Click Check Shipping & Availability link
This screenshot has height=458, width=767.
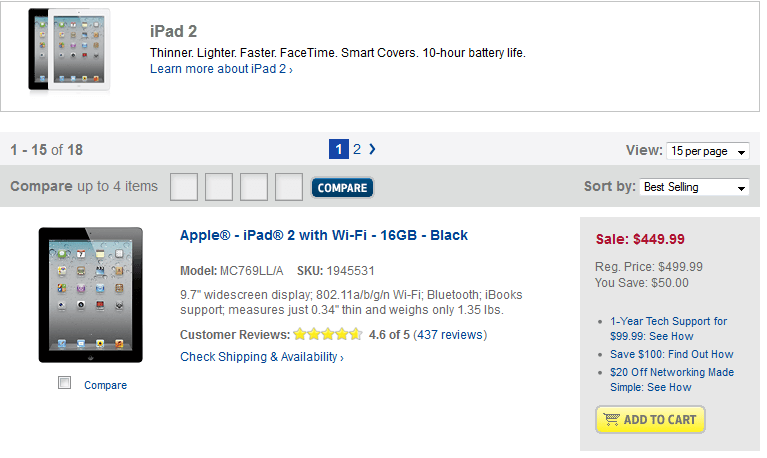point(261,357)
